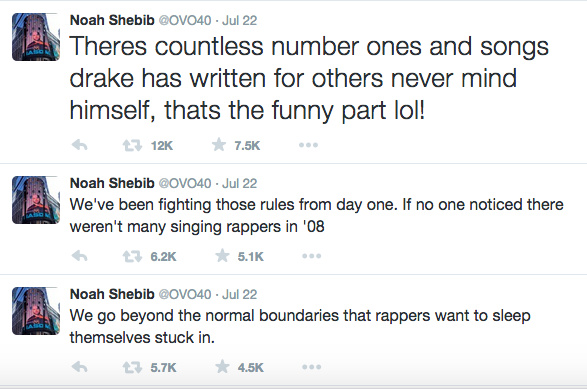The image size is (587, 389).
Task: Reply to the 'normal boundaries' tweet
Action: click(x=80, y=367)
